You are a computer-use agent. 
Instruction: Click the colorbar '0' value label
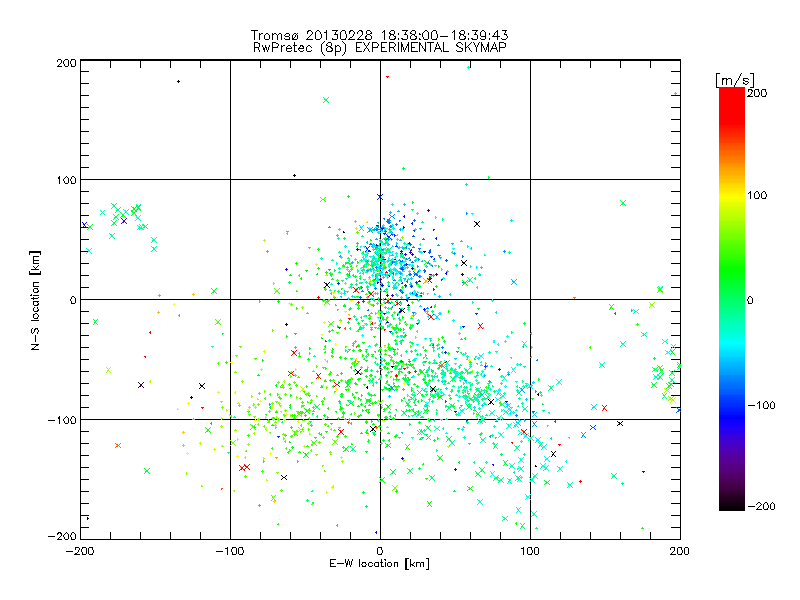(x=750, y=301)
